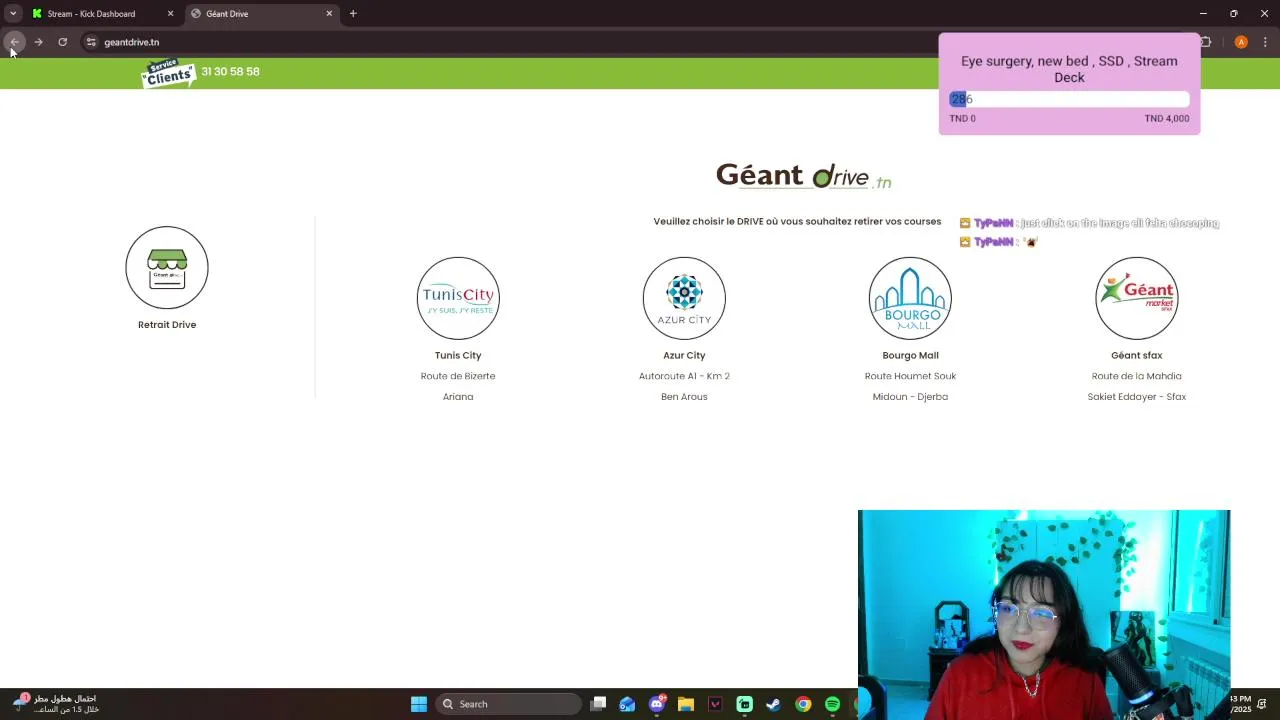Open a new browser tab

(x=353, y=14)
